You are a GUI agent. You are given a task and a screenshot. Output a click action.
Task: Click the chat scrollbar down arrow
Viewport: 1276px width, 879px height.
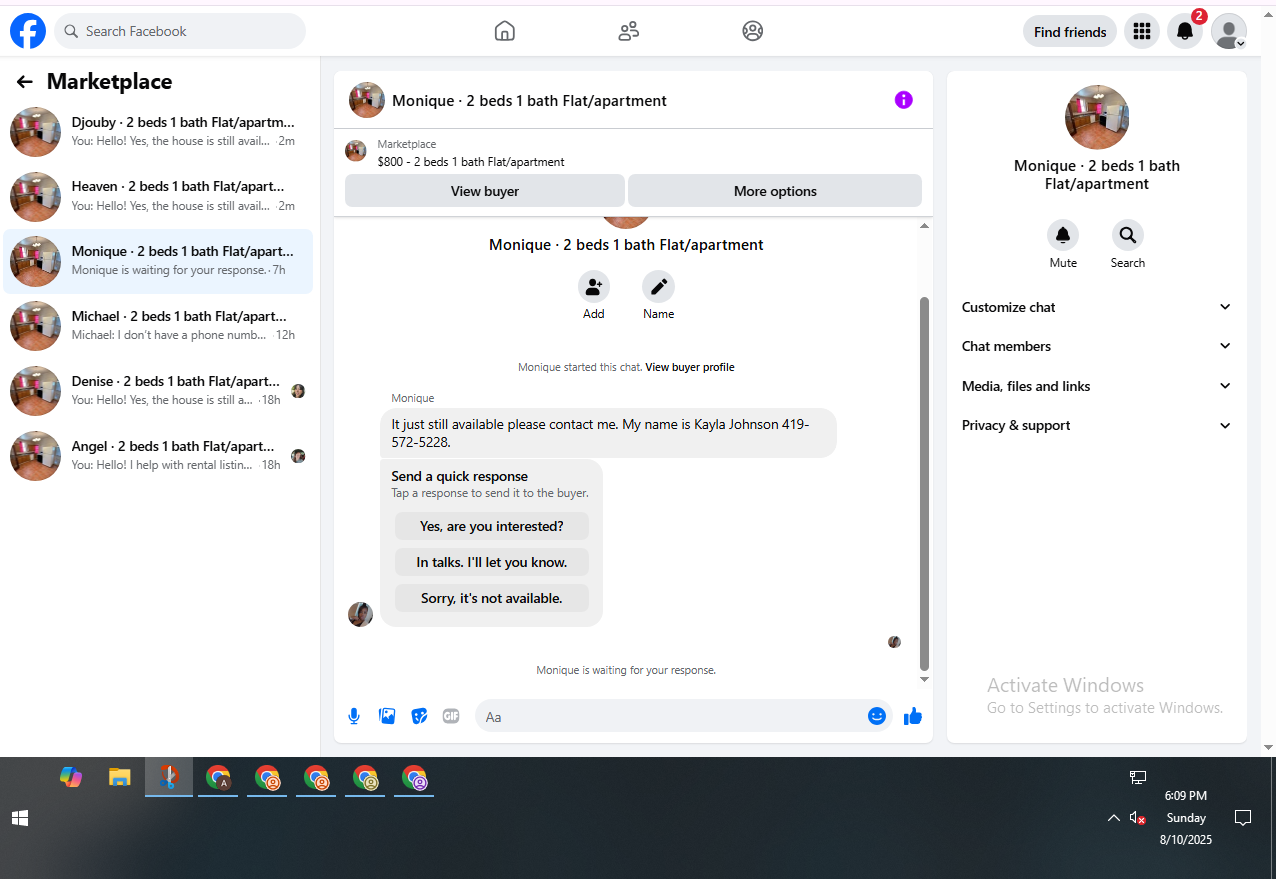924,679
